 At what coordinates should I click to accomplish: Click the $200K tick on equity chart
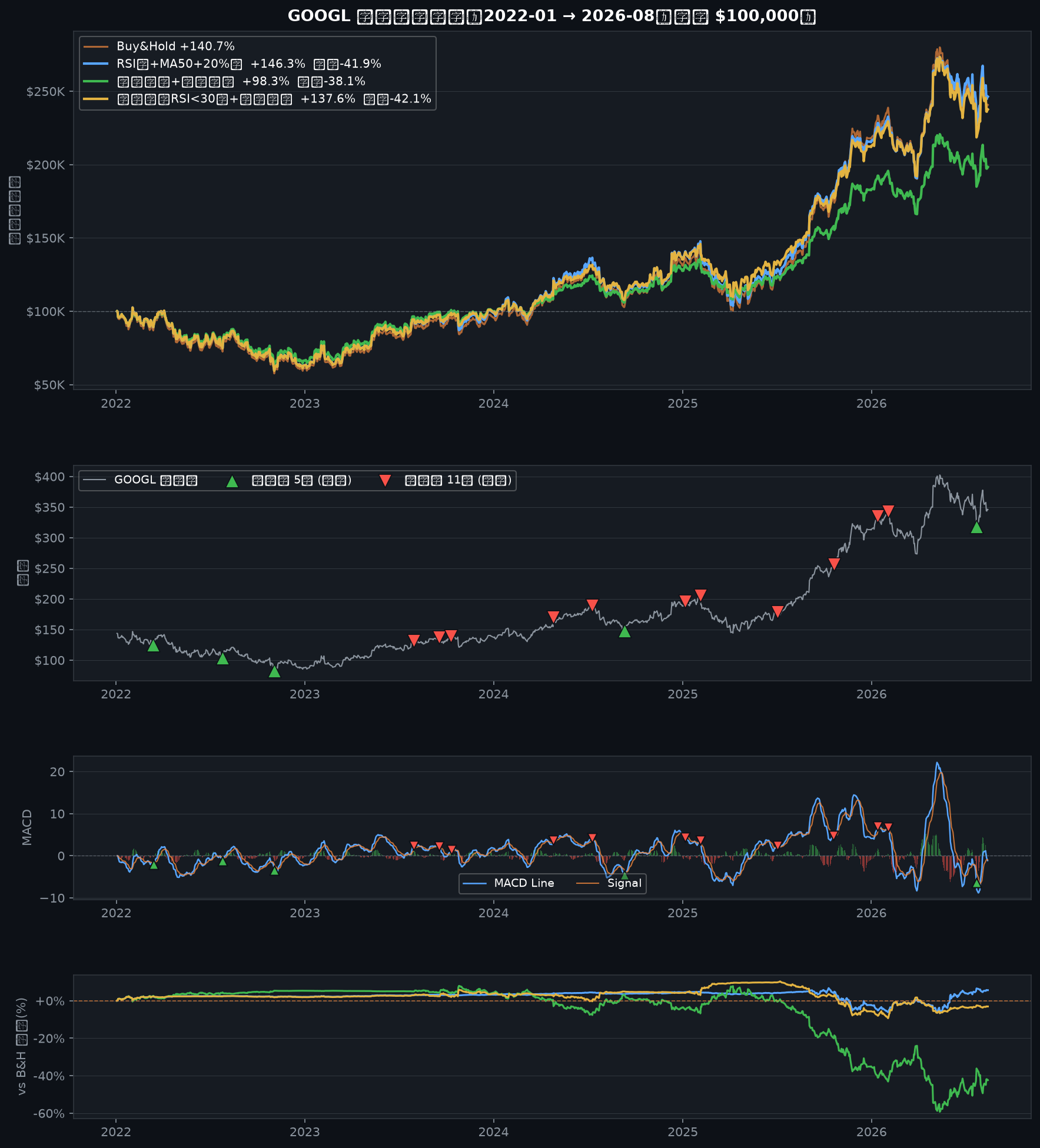click(45, 165)
